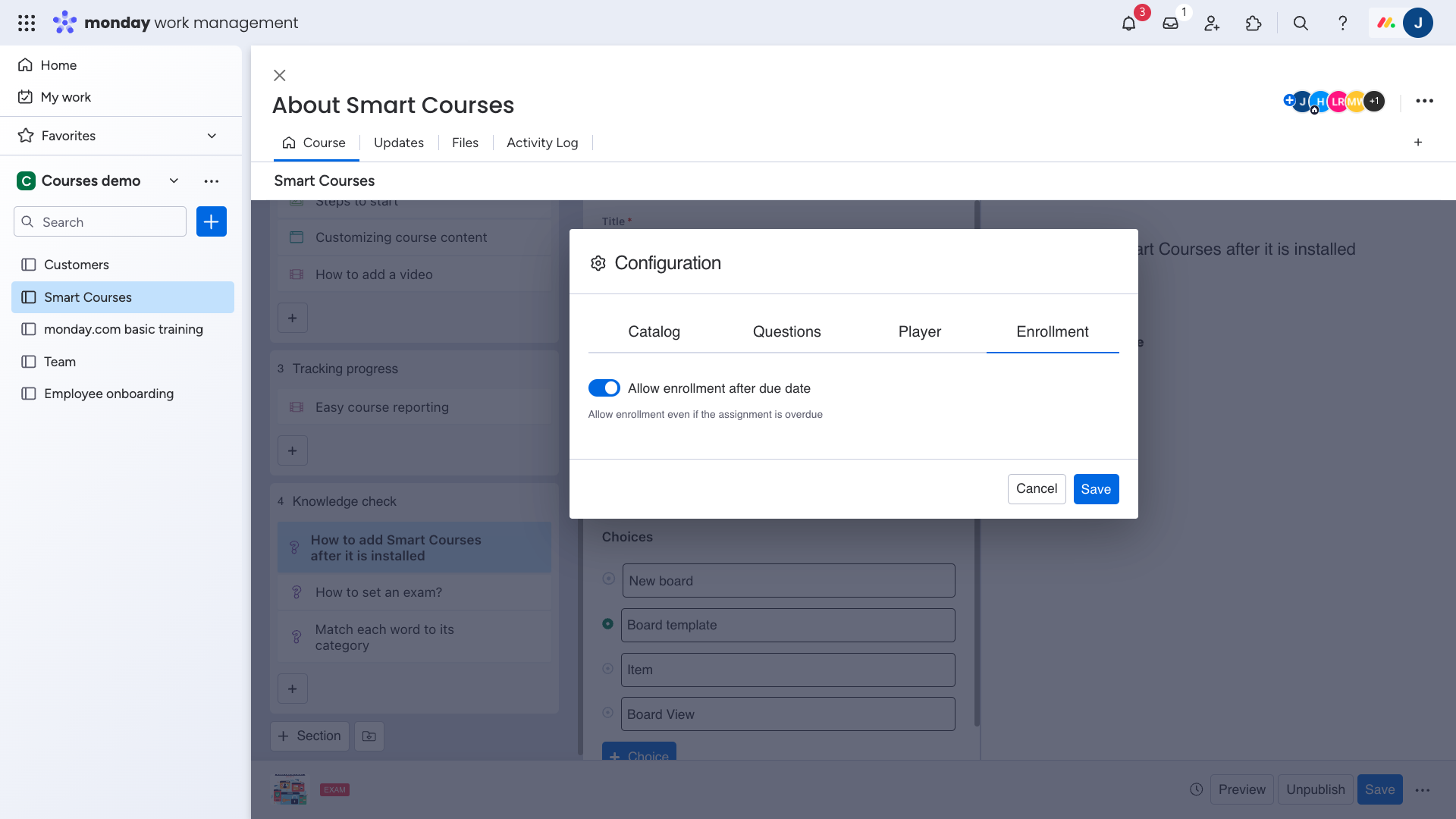Add a new Section
Image resolution: width=1456 pixels, height=819 pixels.
tap(309, 736)
